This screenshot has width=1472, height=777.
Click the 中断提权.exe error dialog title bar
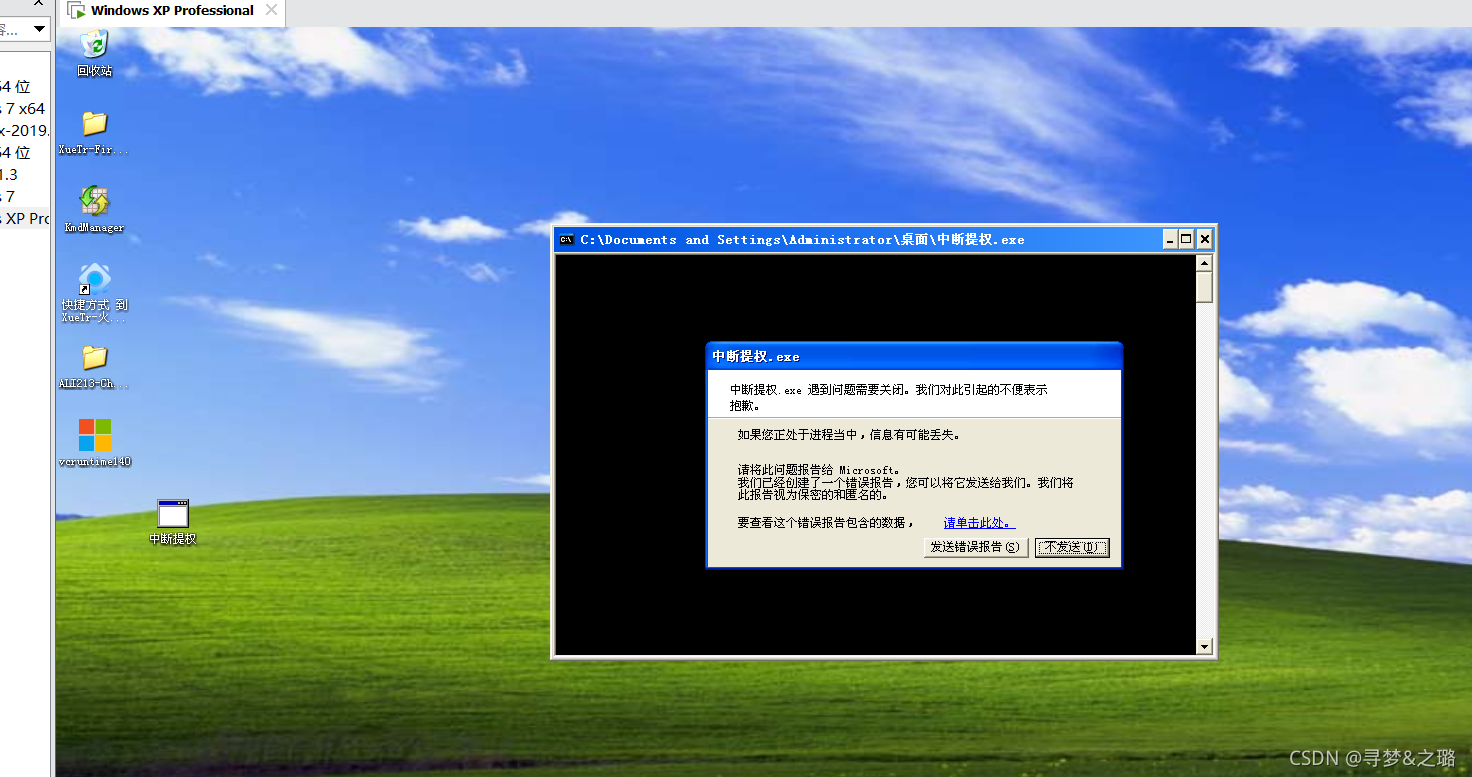(x=914, y=356)
